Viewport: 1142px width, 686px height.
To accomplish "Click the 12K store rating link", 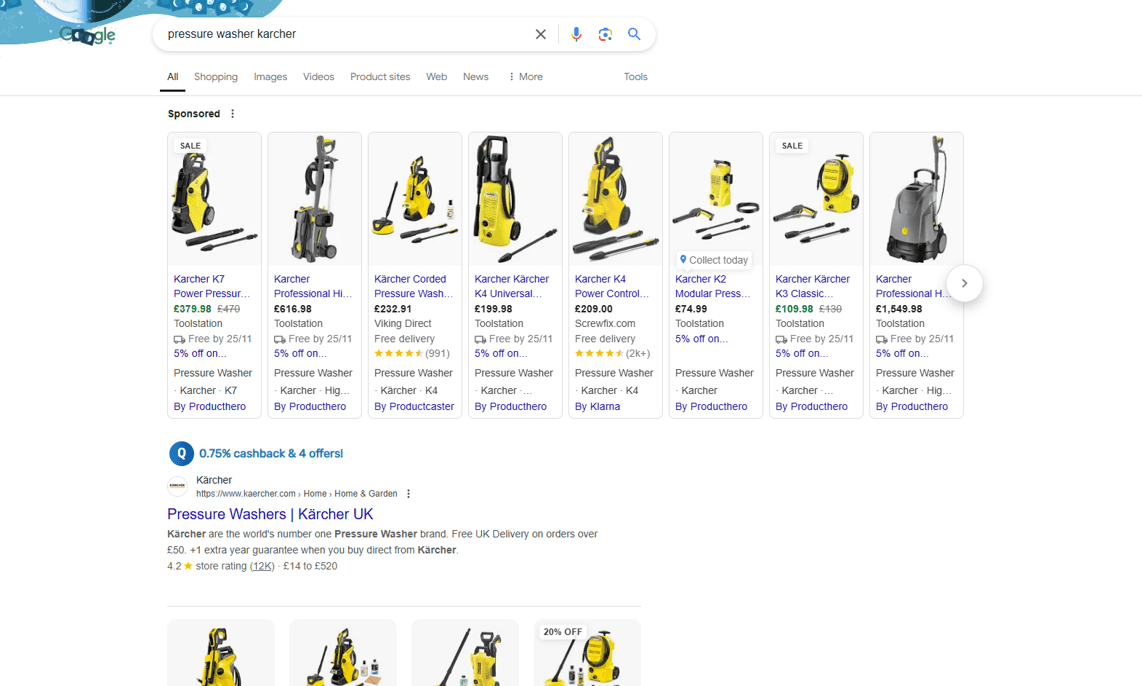I will click(x=262, y=566).
